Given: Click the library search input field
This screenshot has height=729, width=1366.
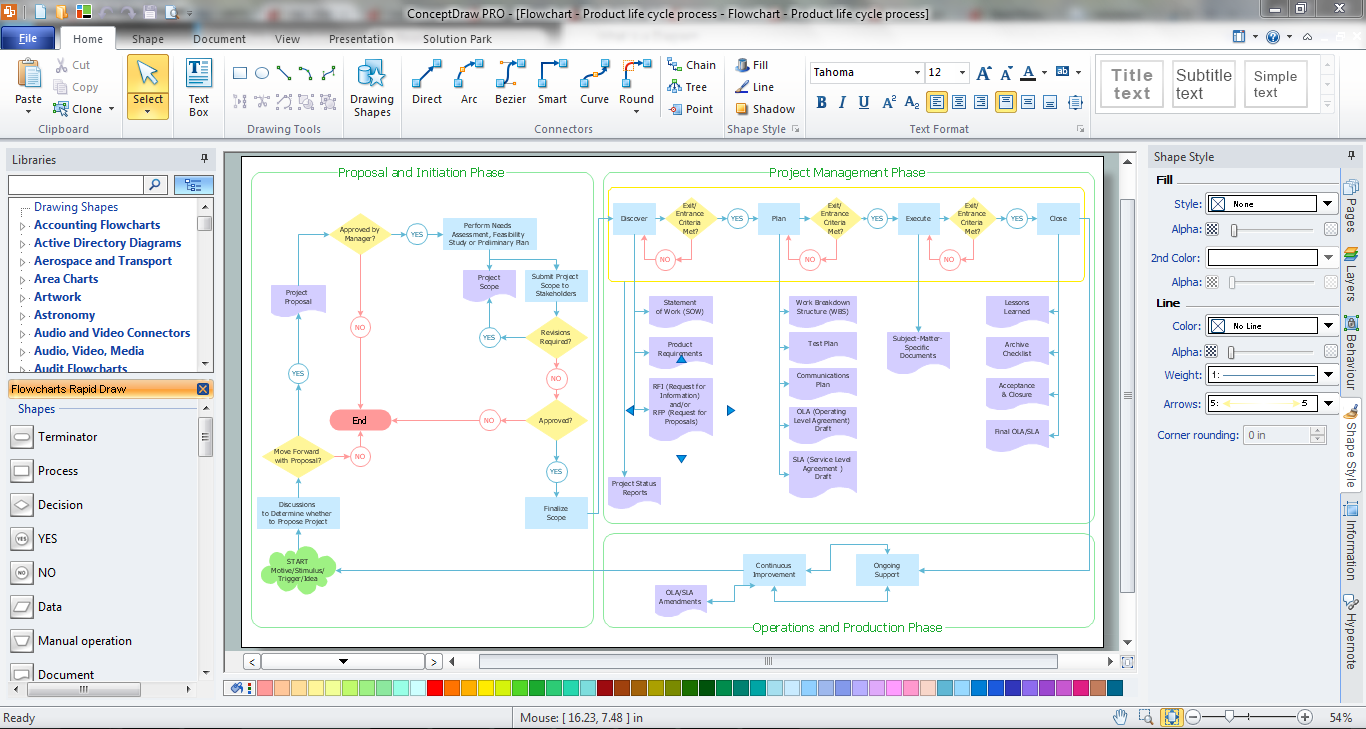Looking at the screenshot, I should coord(76,185).
